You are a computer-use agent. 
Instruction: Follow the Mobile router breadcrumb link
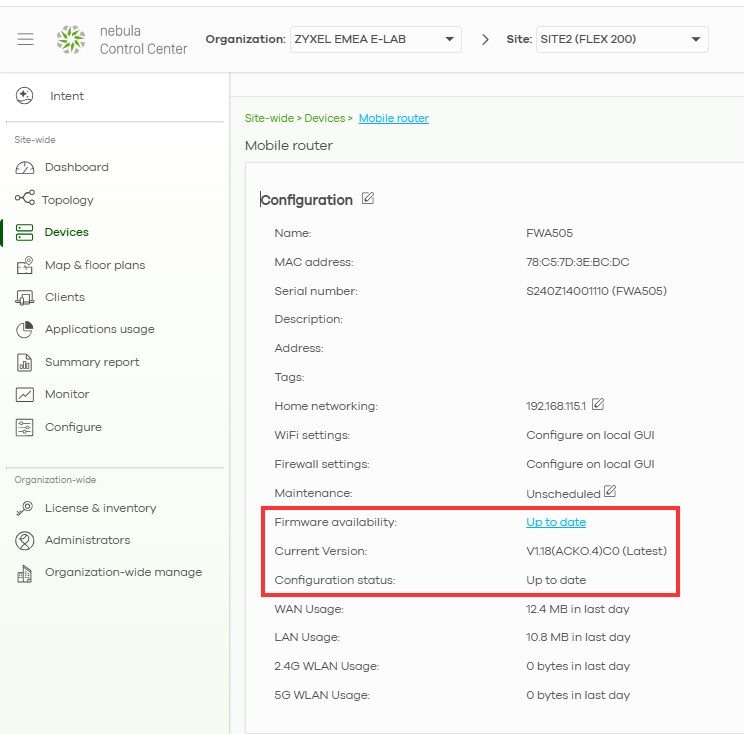click(394, 118)
